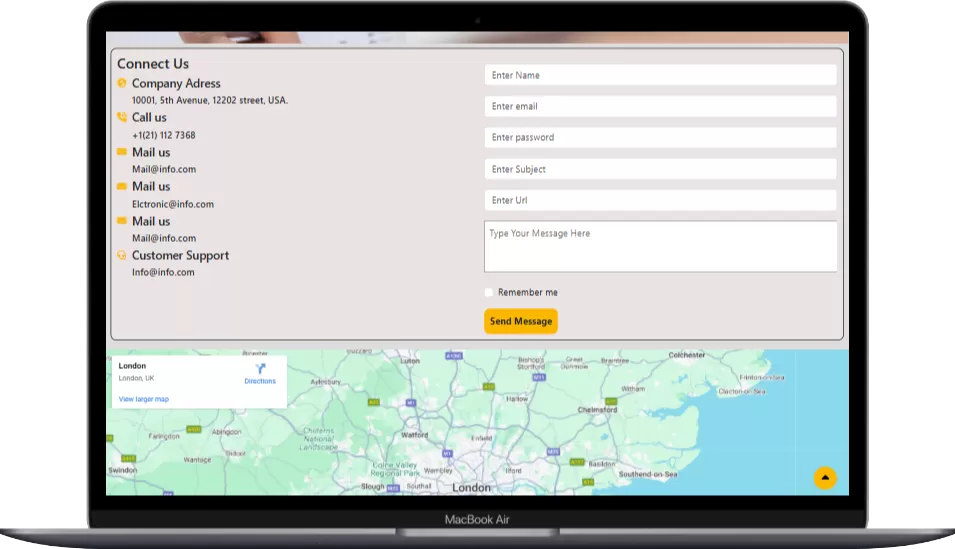
Task: Click the Chelmsford label on map
Action: pos(597,410)
